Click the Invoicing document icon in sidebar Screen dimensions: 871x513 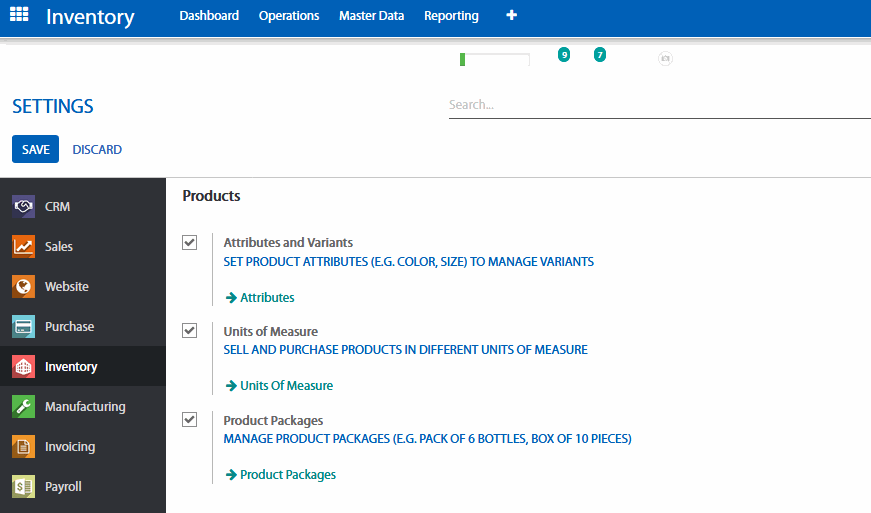pyautogui.click(x=24, y=447)
